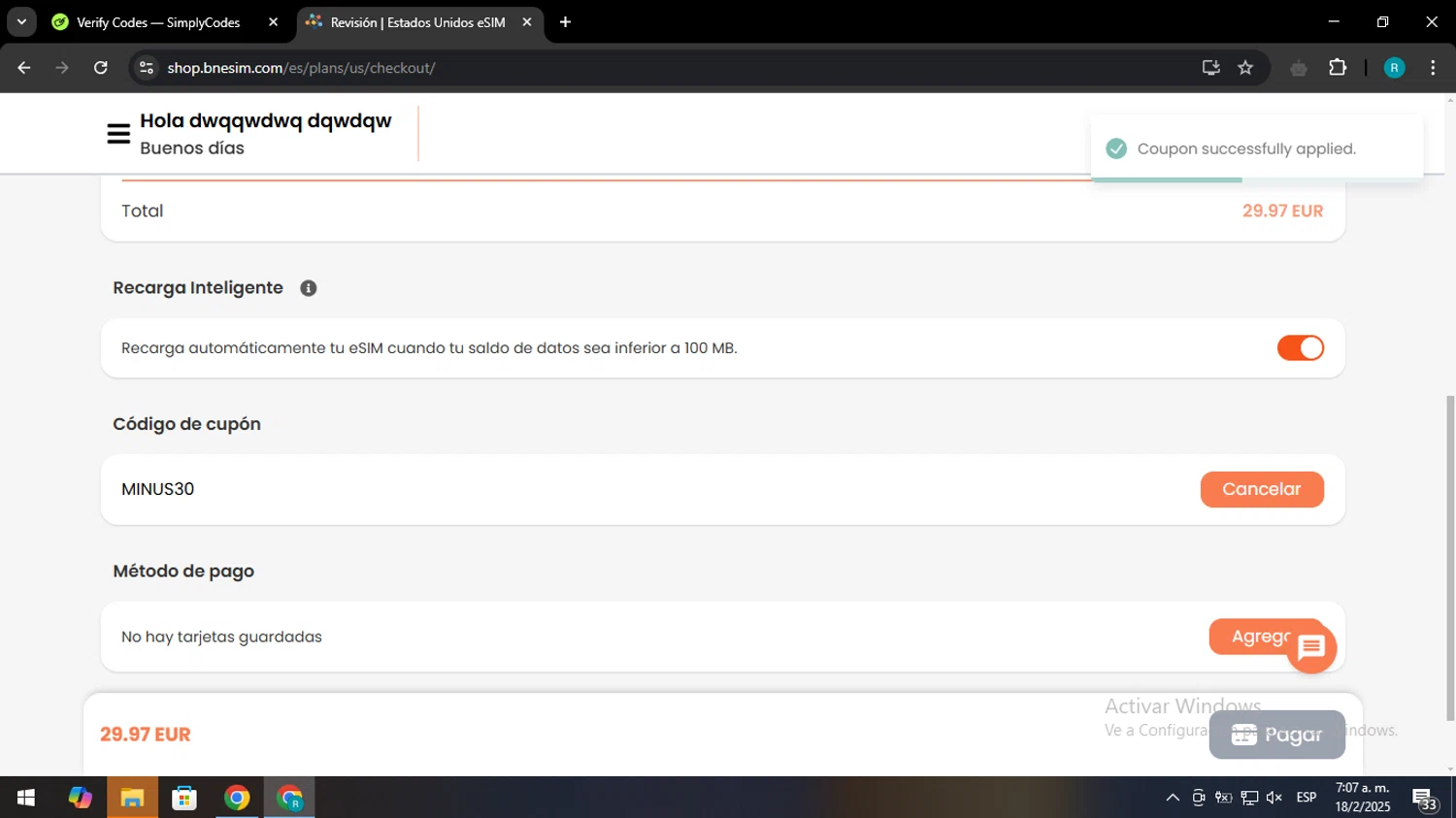Click the No hay tarjetas guardadas text
The width and height of the screenshot is (1456, 818).
(221, 637)
